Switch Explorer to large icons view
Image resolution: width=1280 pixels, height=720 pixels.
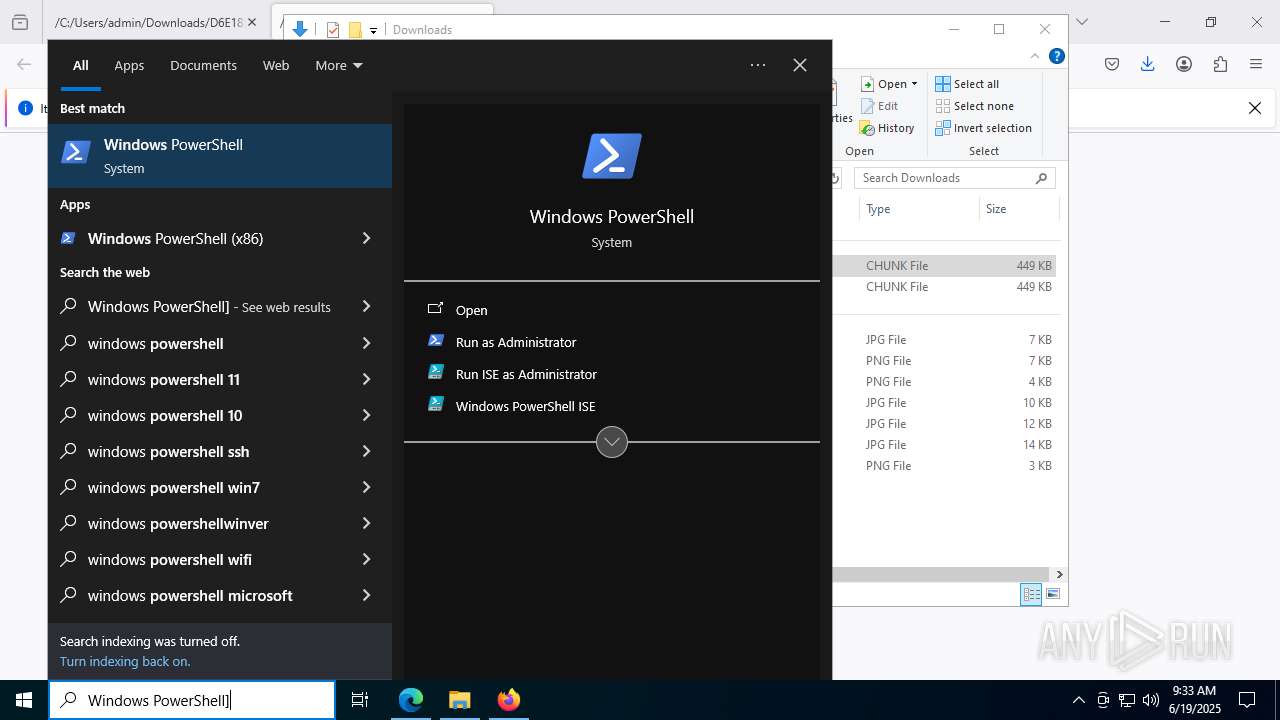(1052, 594)
